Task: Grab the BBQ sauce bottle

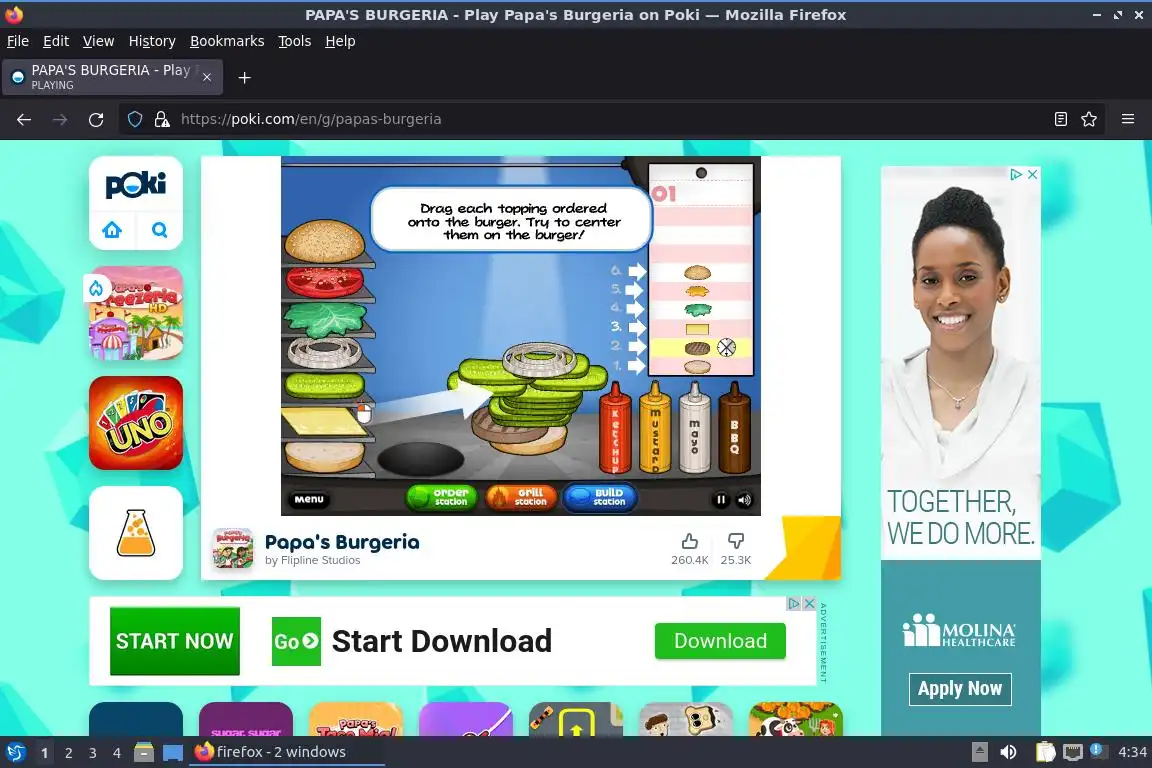Action: pos(734,428)
